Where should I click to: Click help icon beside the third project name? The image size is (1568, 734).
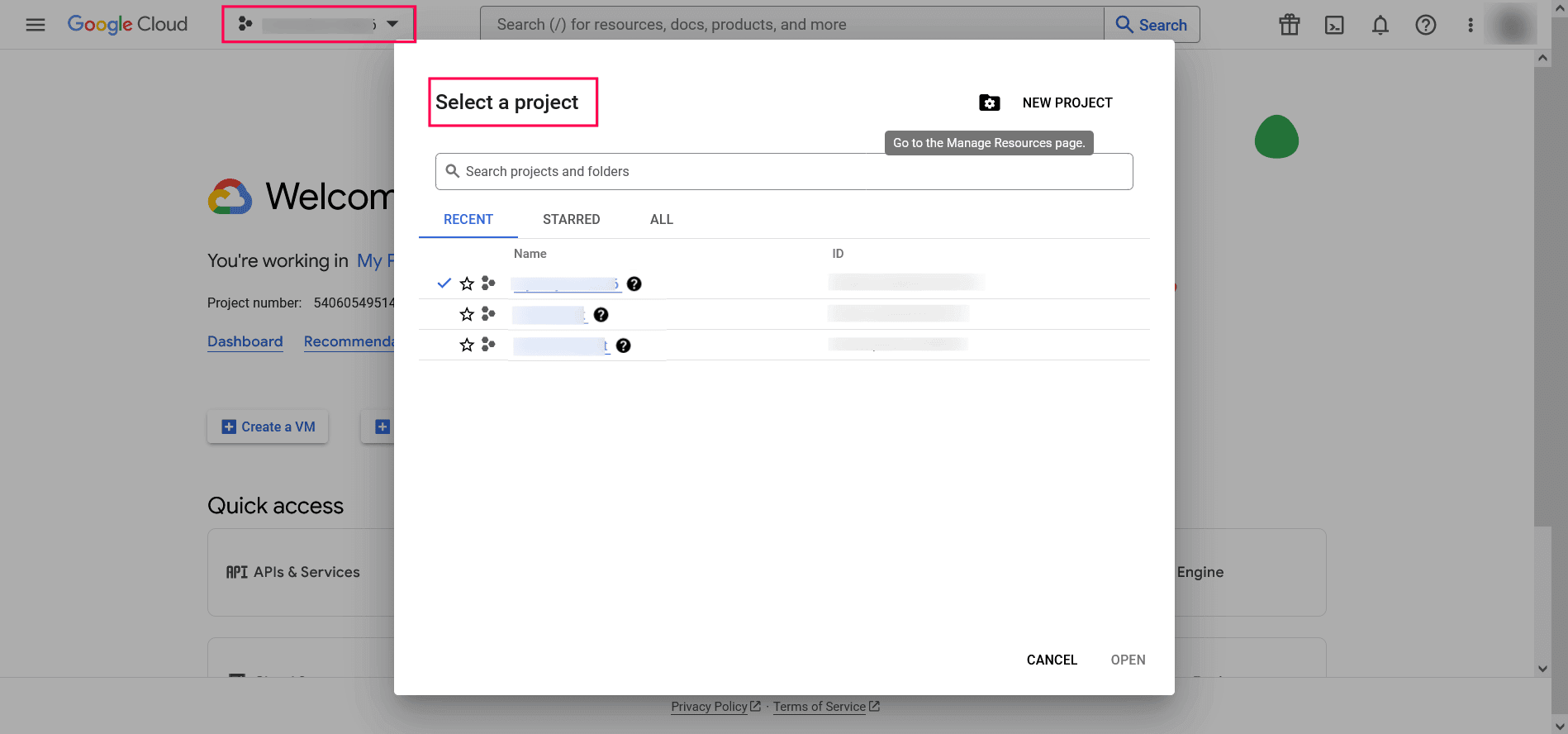[623, 346]
